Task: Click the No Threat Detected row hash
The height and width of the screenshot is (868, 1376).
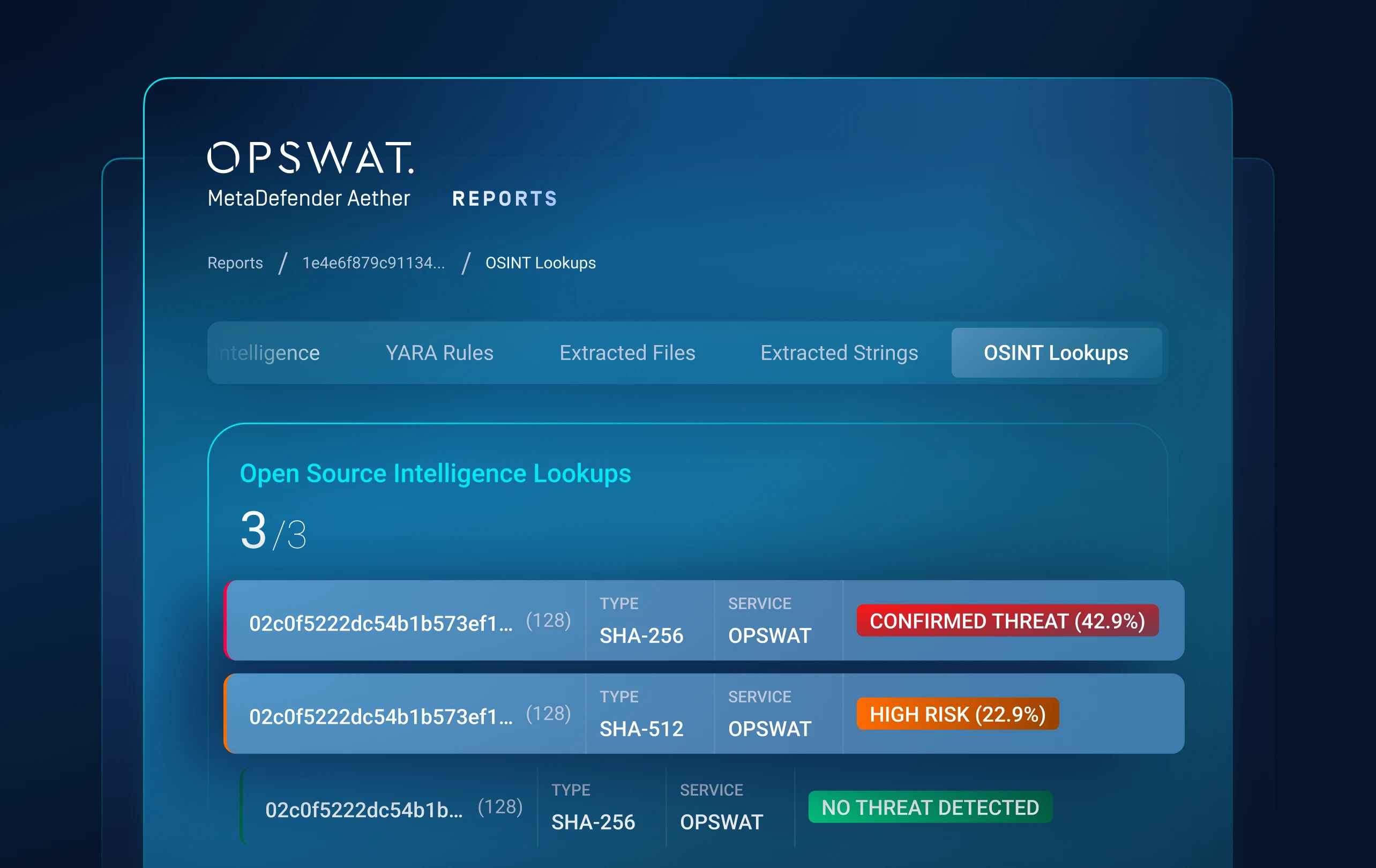Action: (x=363, y=809)
